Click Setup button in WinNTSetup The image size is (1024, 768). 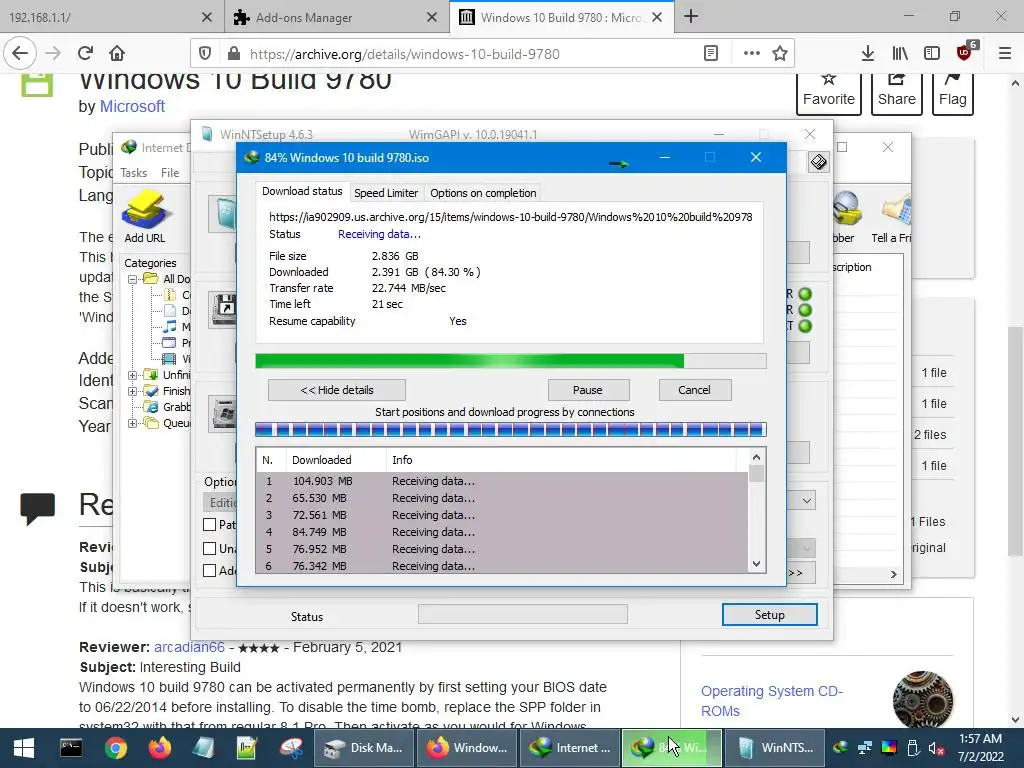coord(769,615)
